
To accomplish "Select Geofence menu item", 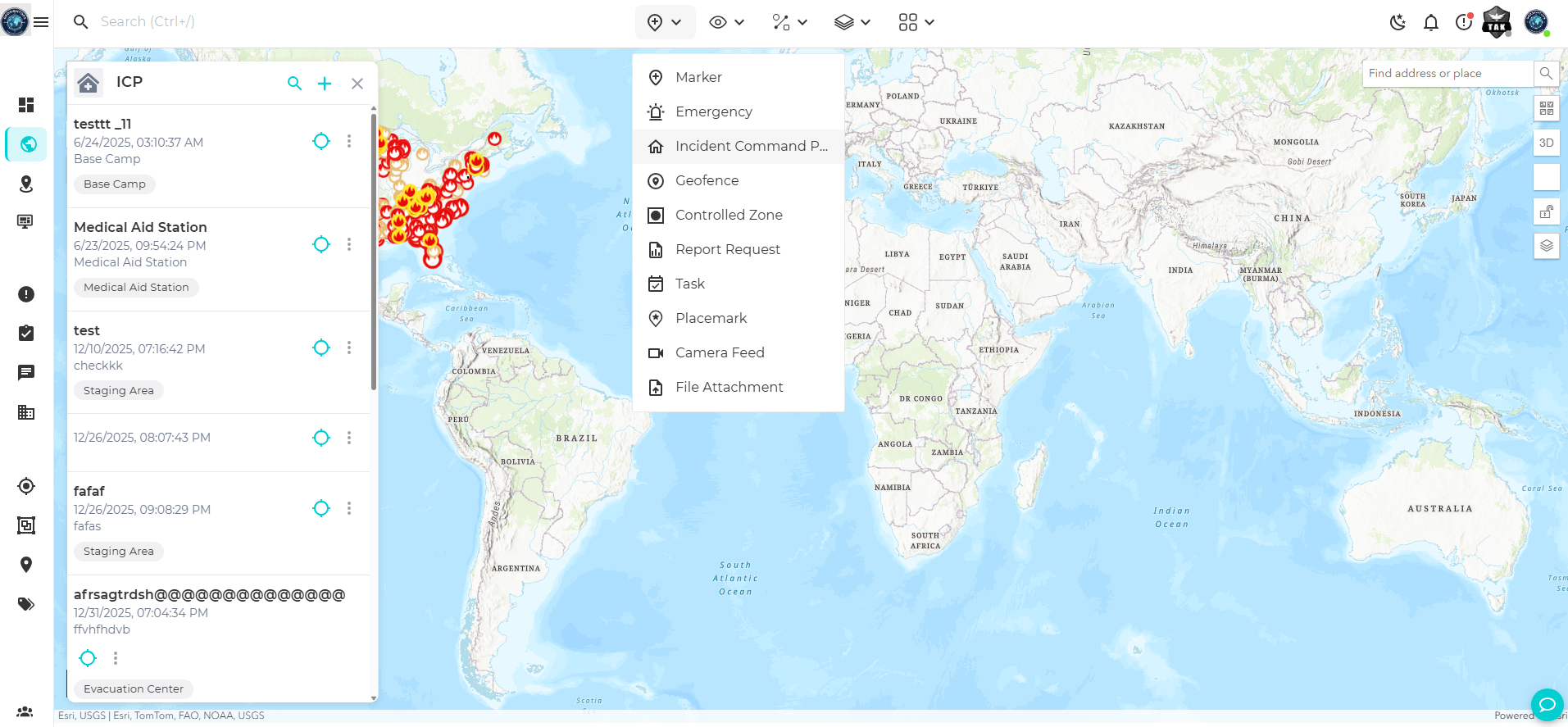I will [739, 180].
